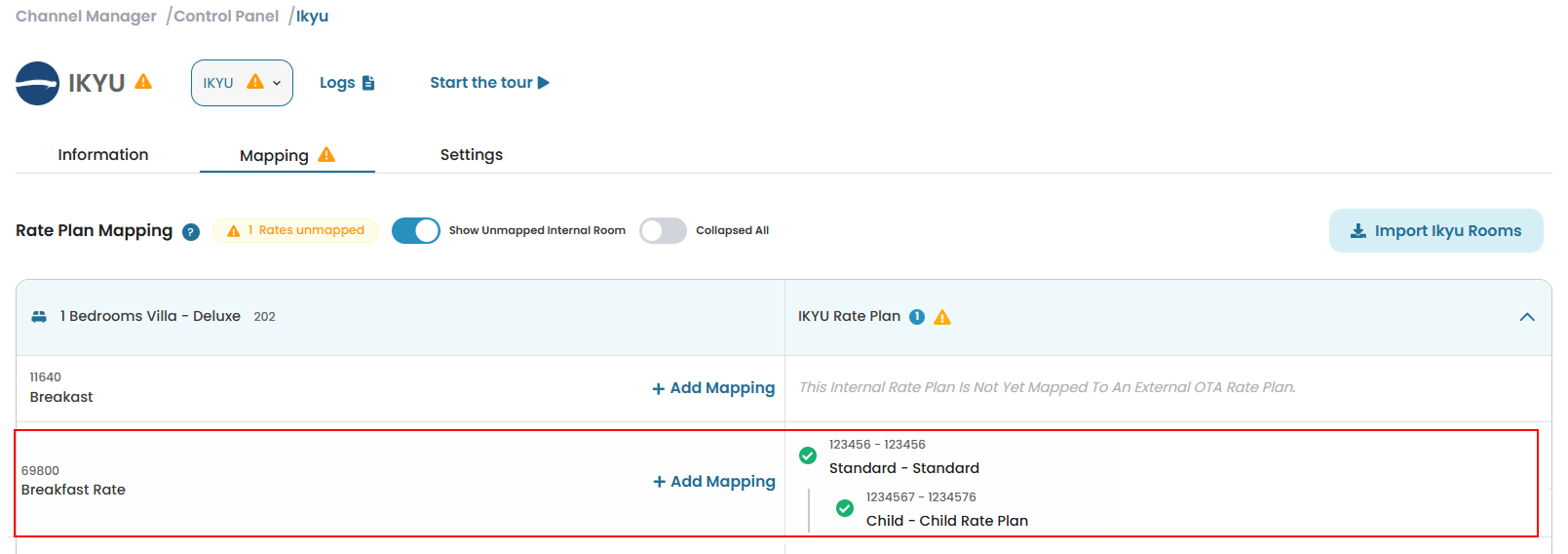This screenshot has height=554, width=1568.
Task: Enable the Collapsed All switch
Action: [663, 230]
